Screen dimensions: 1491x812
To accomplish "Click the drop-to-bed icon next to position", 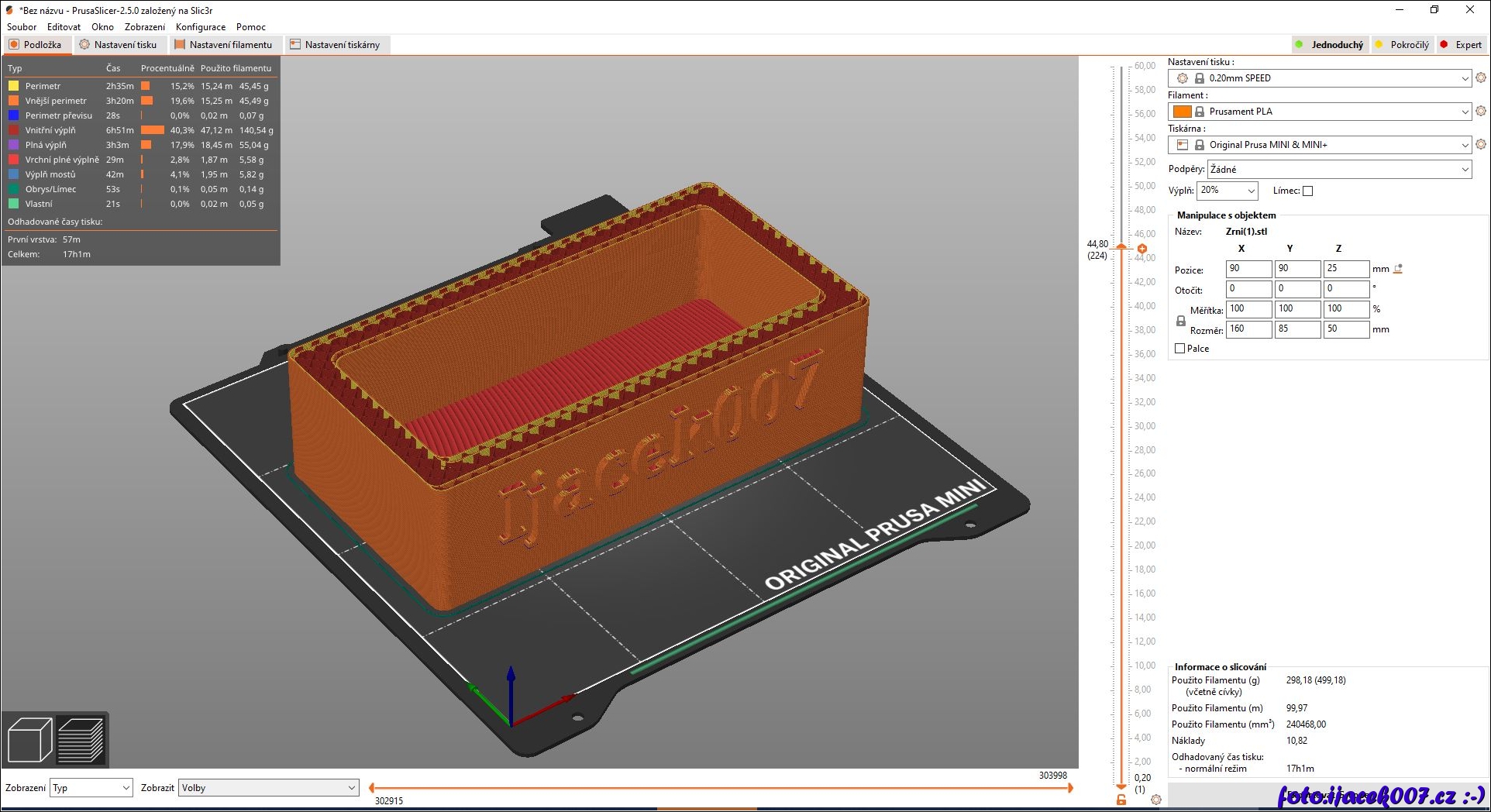I will pos(1398,269).
